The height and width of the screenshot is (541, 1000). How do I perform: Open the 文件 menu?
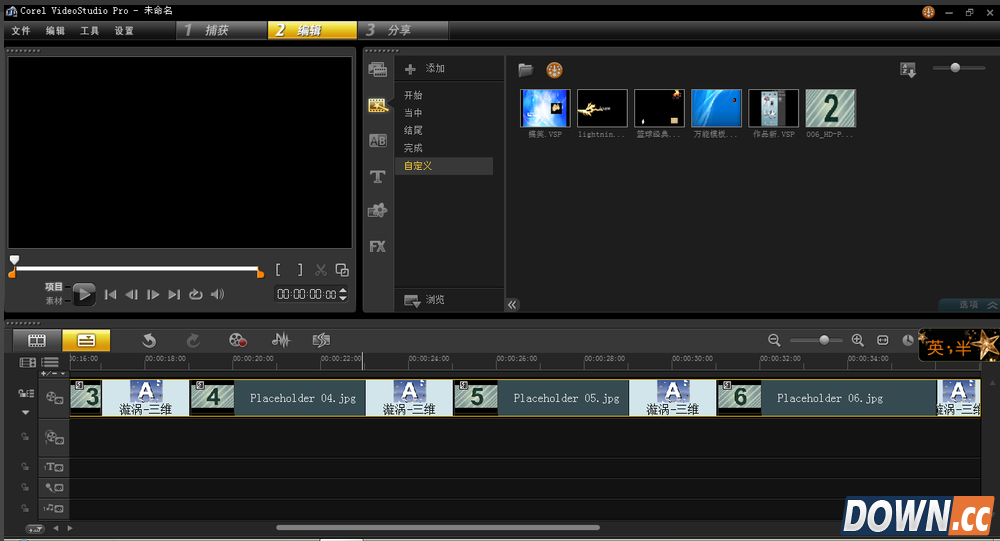21,31
